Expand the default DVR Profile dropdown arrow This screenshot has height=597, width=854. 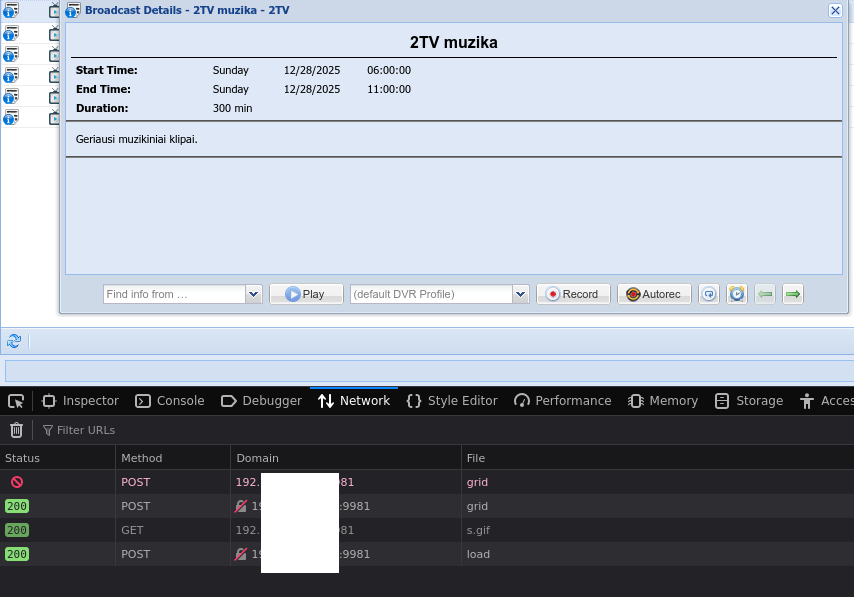point(520,294)
